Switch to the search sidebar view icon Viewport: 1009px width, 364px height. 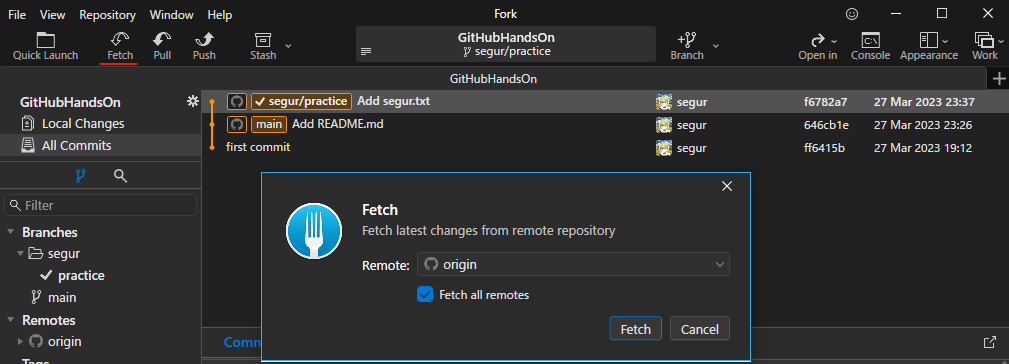click(x=120, y=176)
